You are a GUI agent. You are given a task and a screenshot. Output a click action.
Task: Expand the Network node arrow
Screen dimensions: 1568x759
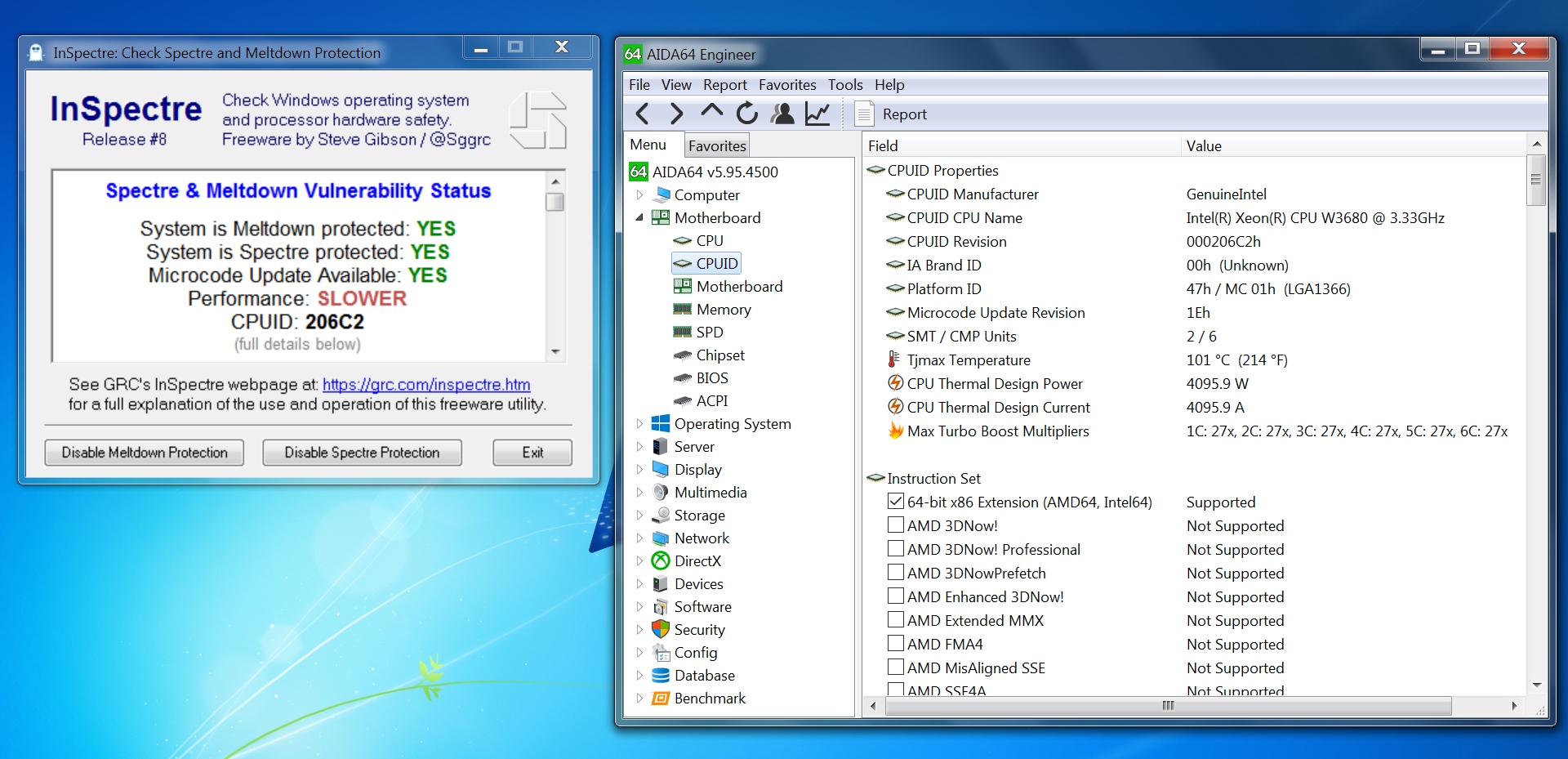(x=639, y=538)
